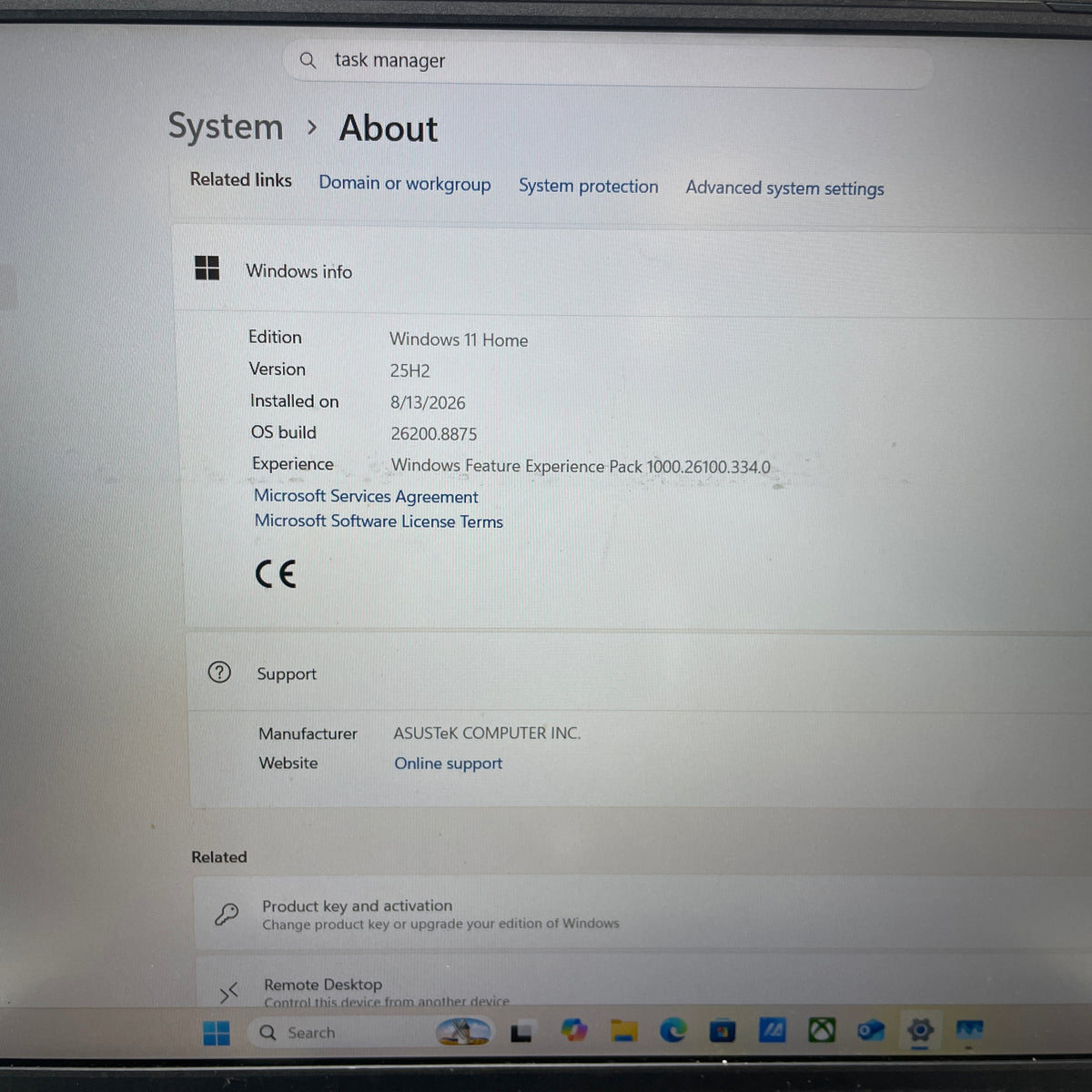Screen dimensions: 1092x1092
Task: Open Microsoft Software License Terms link
Action: point(379,521)
